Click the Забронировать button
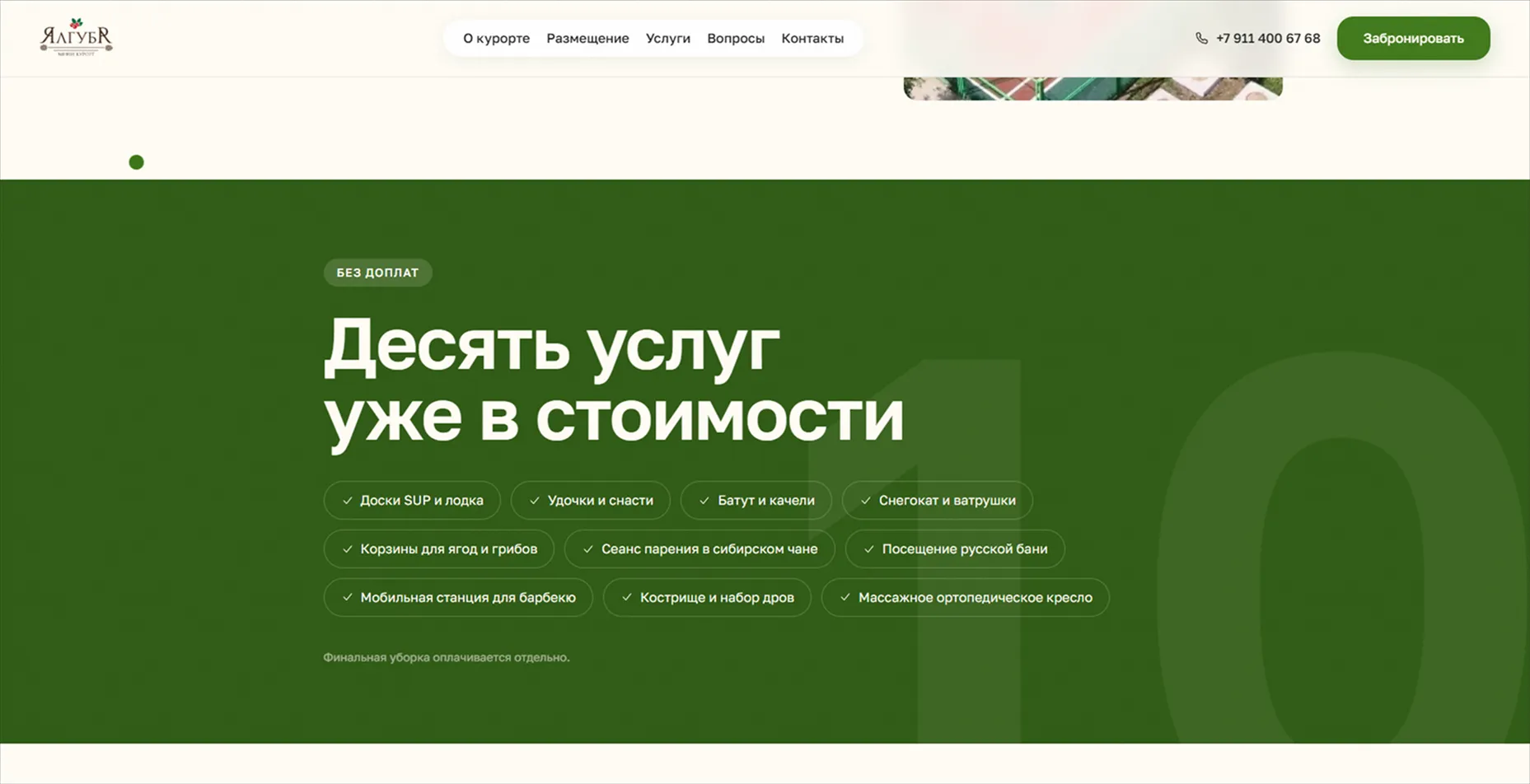The width and height of the screenshot is (1530, 784). point(1413,39)
